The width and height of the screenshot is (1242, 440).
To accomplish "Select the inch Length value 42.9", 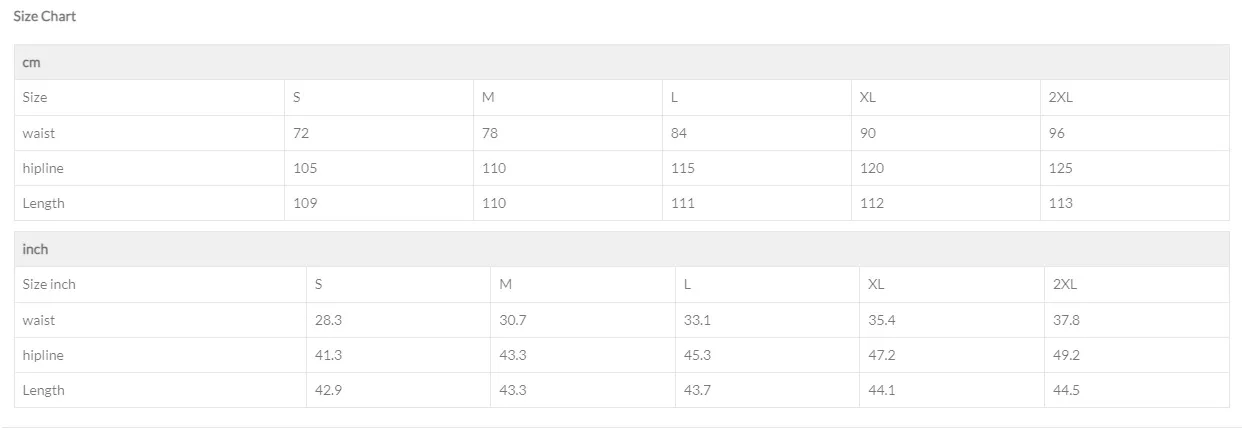I will 329,390.
